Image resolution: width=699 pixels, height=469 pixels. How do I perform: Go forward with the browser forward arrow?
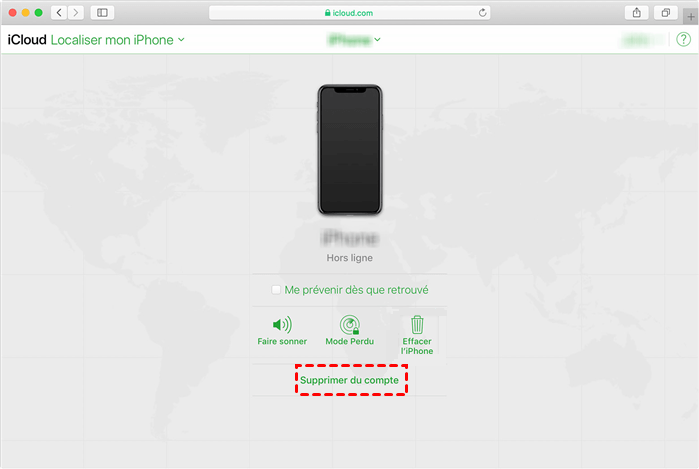[76, 12]
